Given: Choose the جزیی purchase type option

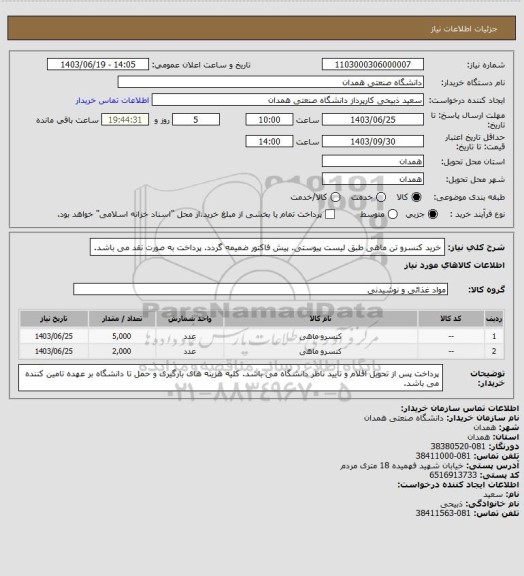Looking at the screenshot, I should tap(434, 214).
